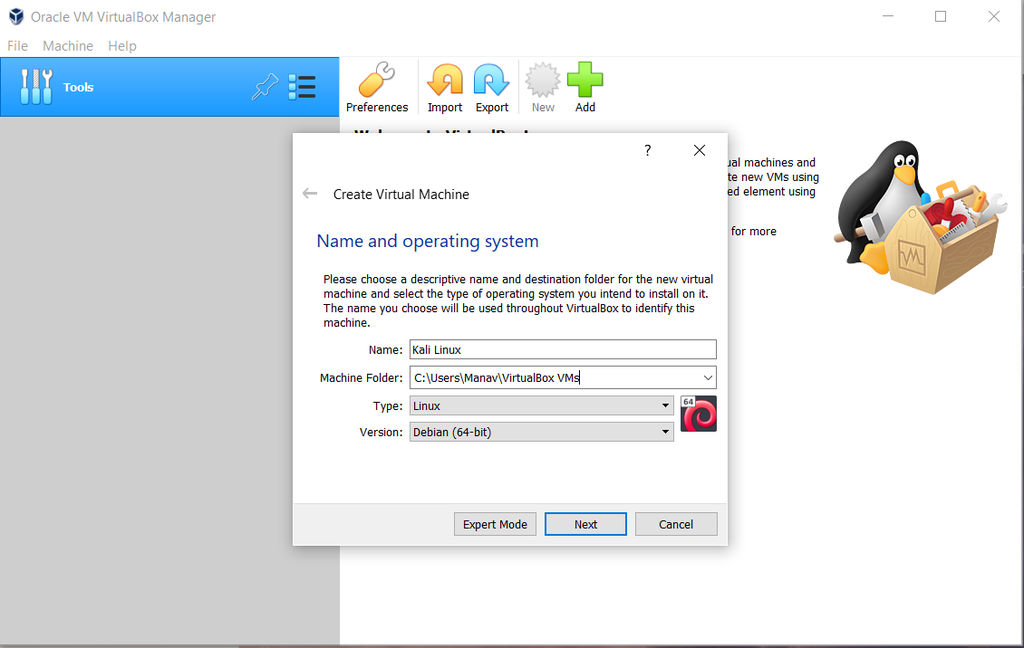This screenshot has width=1024, height=648.
Task: Open Preferences from the toolbar
Action: [x=377, y=88]
